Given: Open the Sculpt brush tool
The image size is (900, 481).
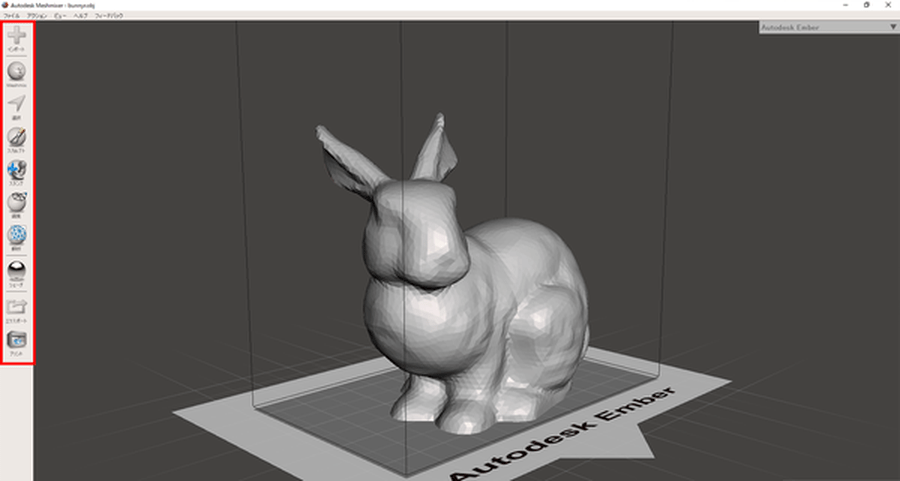Looking at the screenshot, I should tap(17, 137).
